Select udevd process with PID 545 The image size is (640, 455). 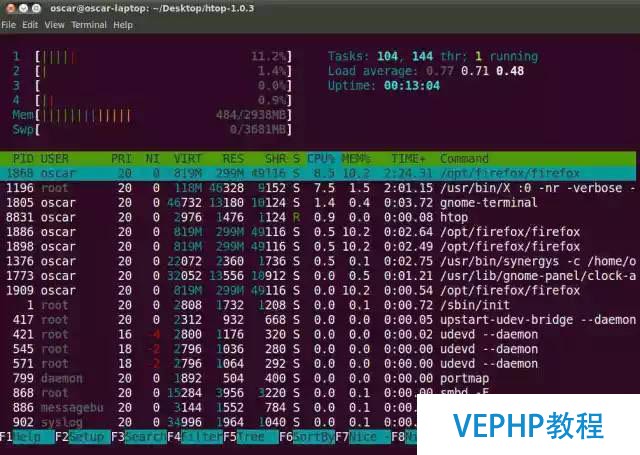pyautogui.click(x=318, y=349)
